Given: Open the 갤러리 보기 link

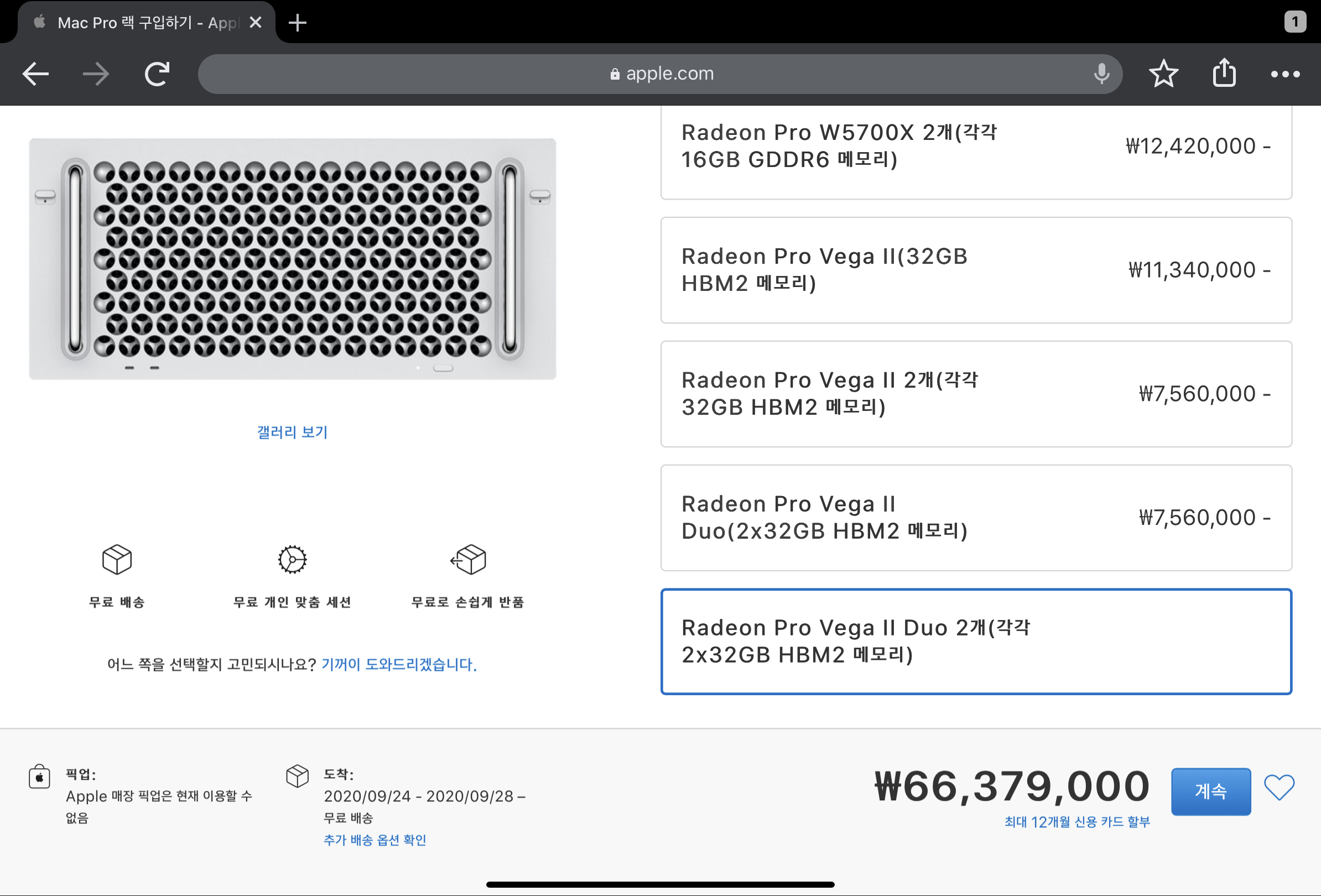Looking at the screenshot, I should click(292, 433).
